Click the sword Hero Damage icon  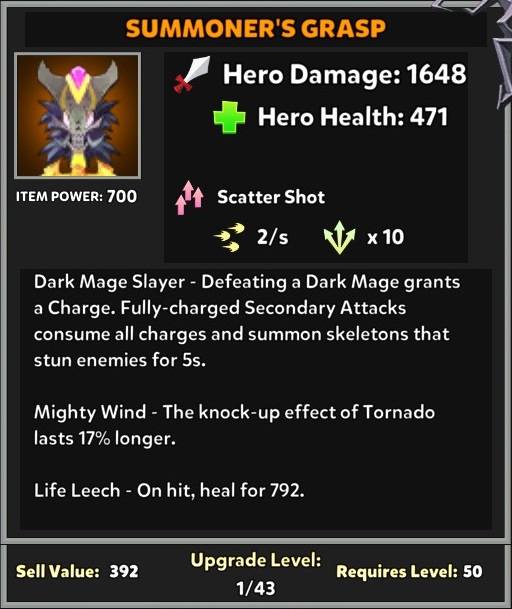[192, 74]
